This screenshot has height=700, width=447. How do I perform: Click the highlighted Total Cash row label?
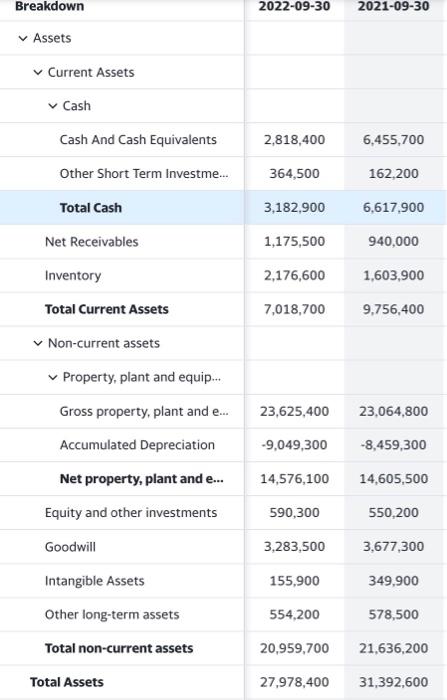click(91, 208)
